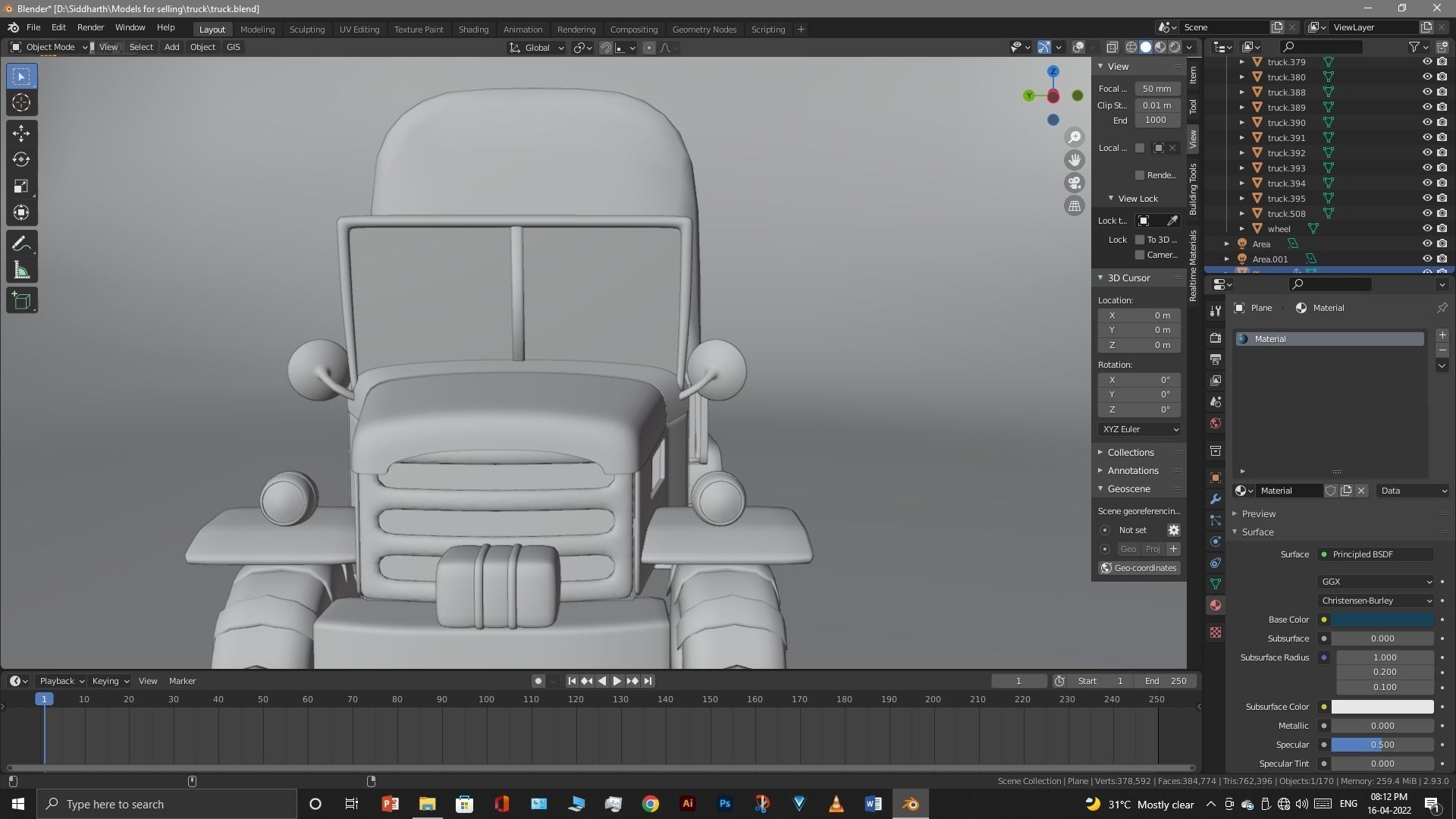1456x819 pixels.
Task: Click the pan view hand icon
Action: (1075, 160)
